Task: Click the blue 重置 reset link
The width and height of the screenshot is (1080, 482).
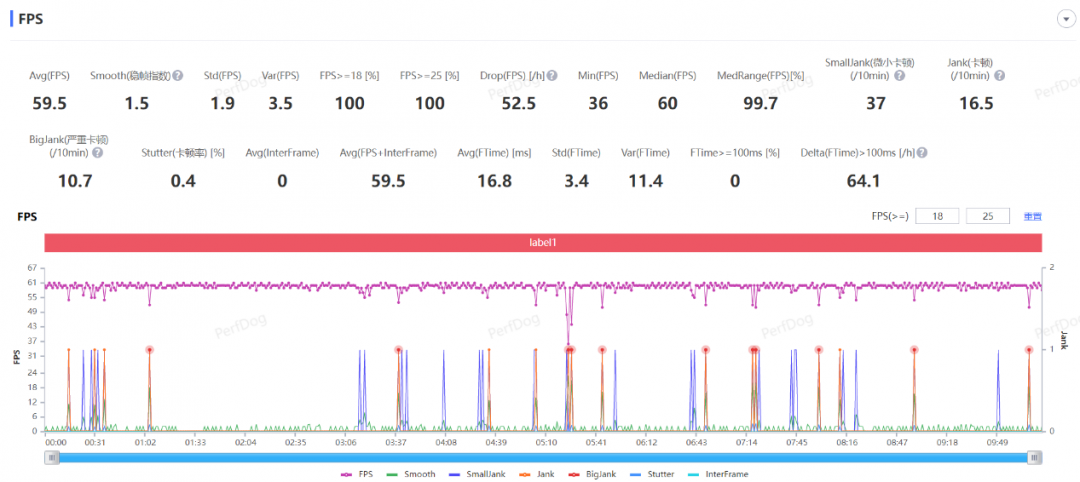Action: [1032, 216]
